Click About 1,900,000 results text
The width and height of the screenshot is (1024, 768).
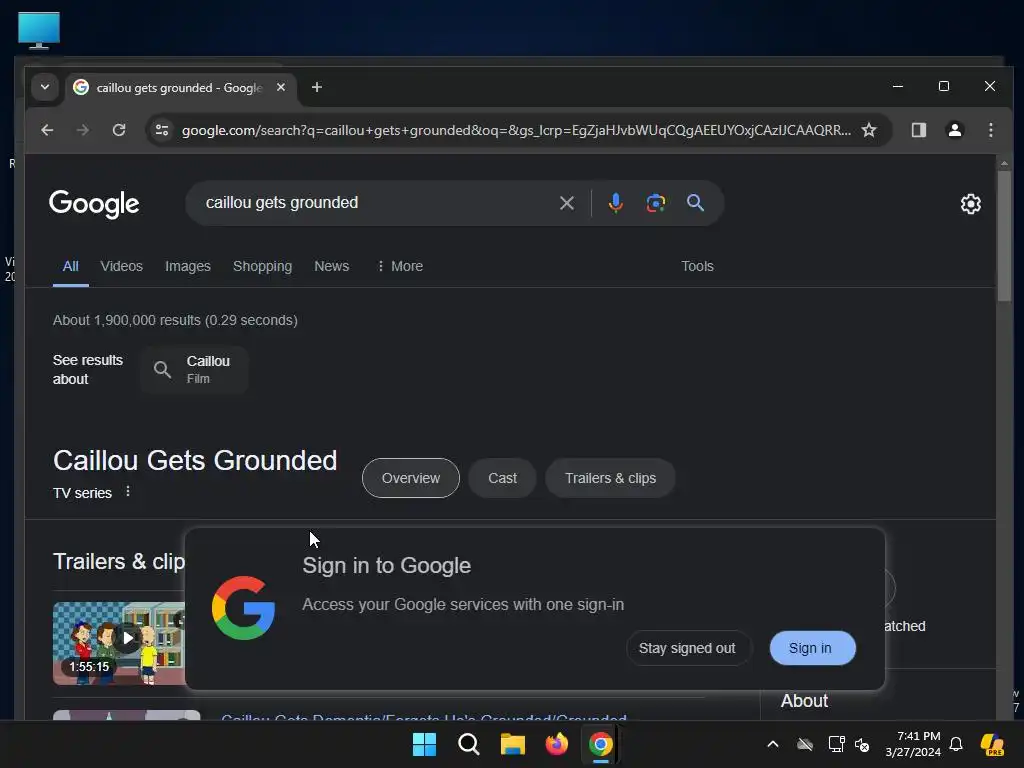tap(175, 320)
